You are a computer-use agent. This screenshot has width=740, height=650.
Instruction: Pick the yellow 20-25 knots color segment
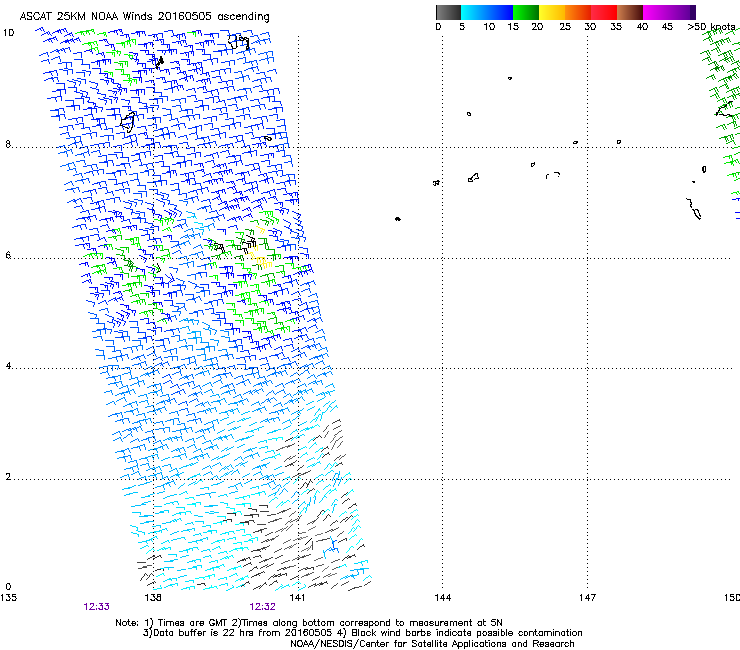(552, 12)
